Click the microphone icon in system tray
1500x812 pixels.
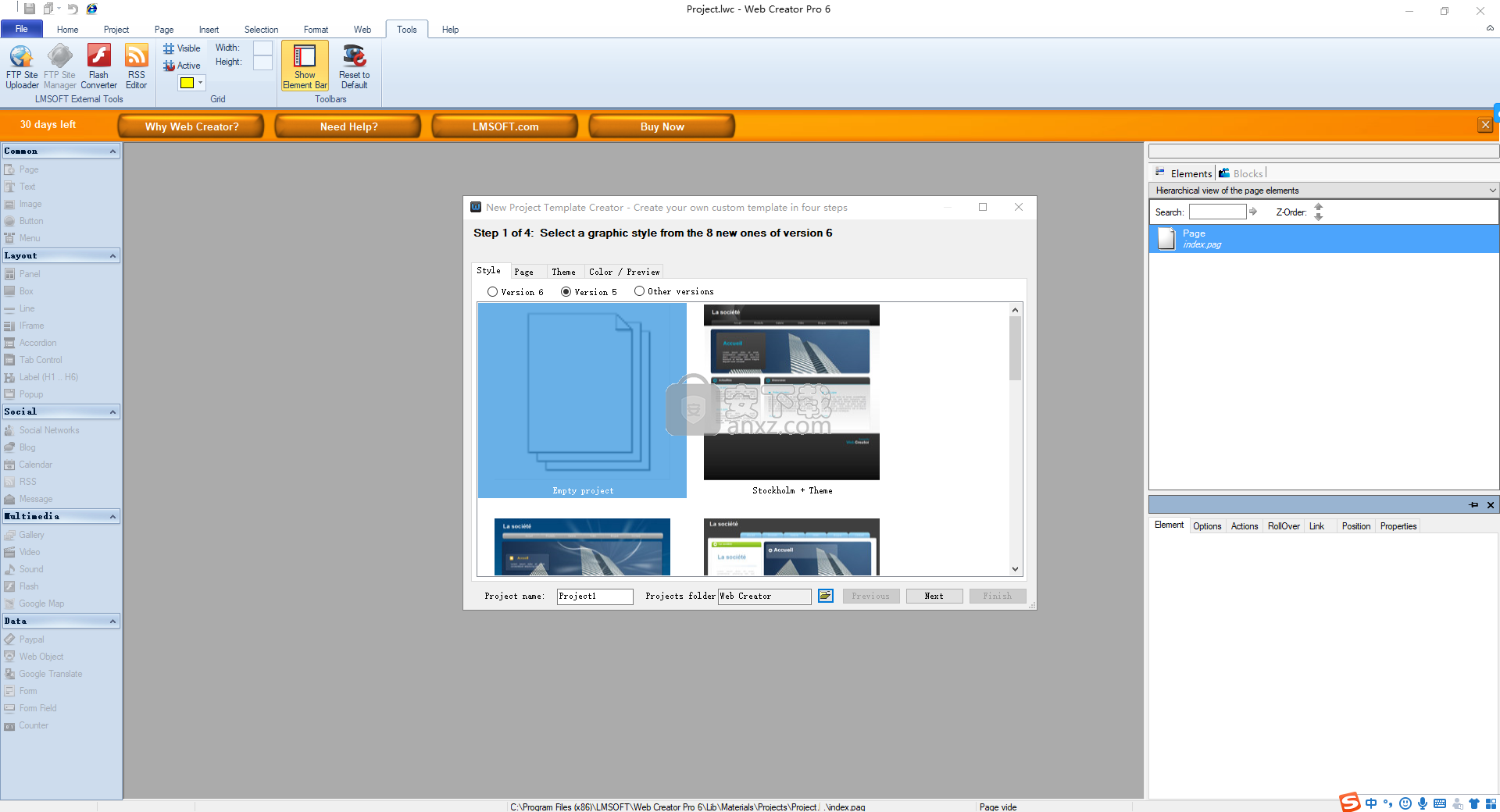pos(1423,803)
